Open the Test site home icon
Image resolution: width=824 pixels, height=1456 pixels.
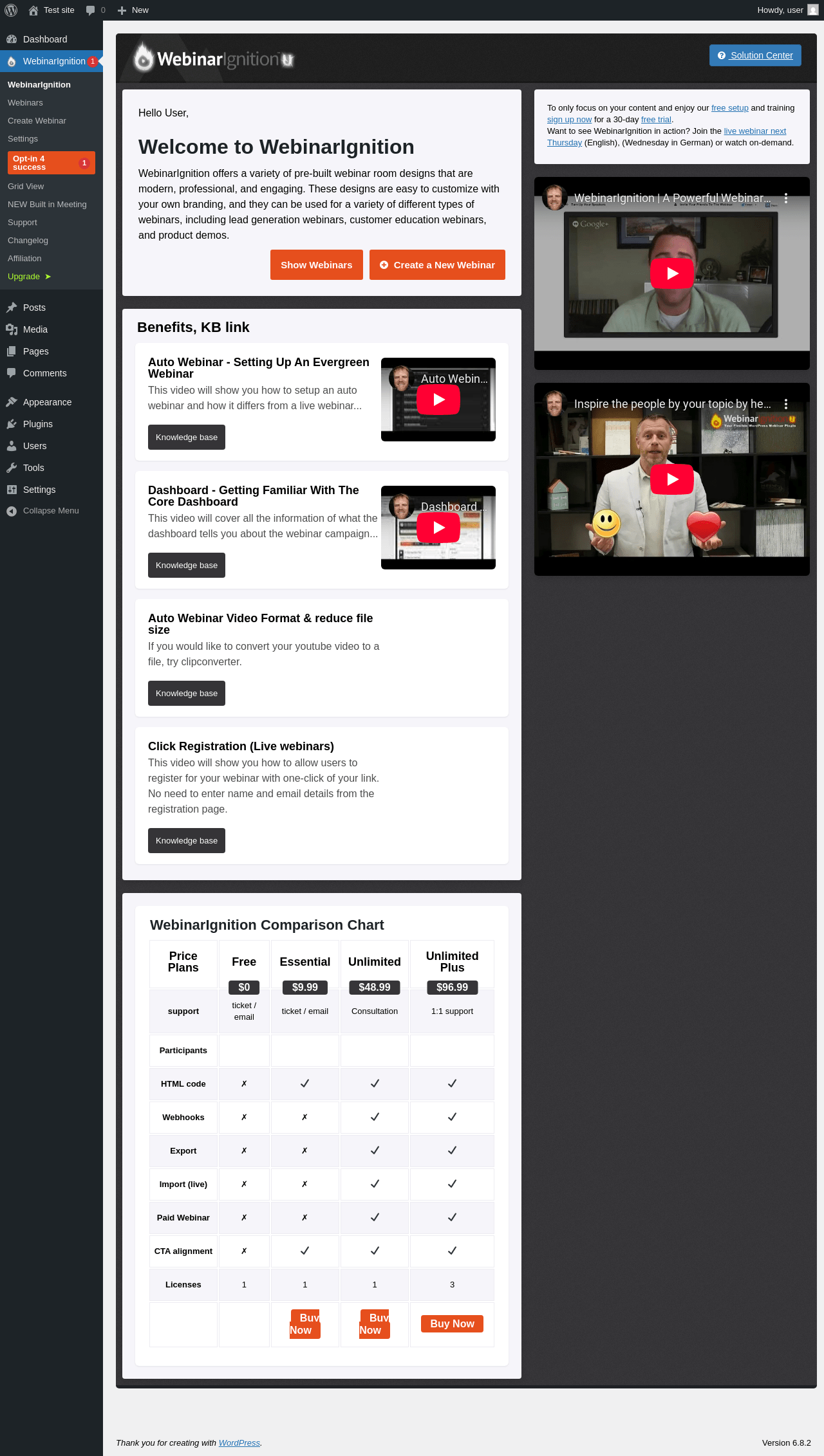pyautogui.click(x=33, y=10)
